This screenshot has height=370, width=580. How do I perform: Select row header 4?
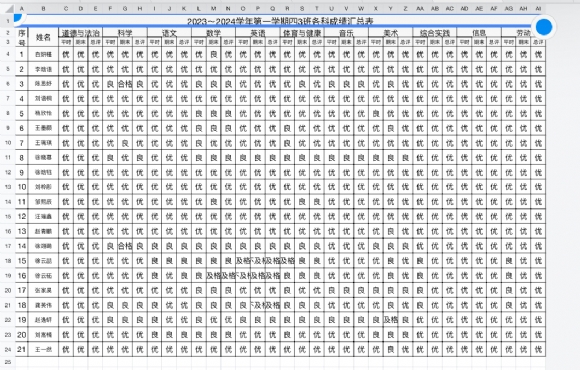[8, 54]
